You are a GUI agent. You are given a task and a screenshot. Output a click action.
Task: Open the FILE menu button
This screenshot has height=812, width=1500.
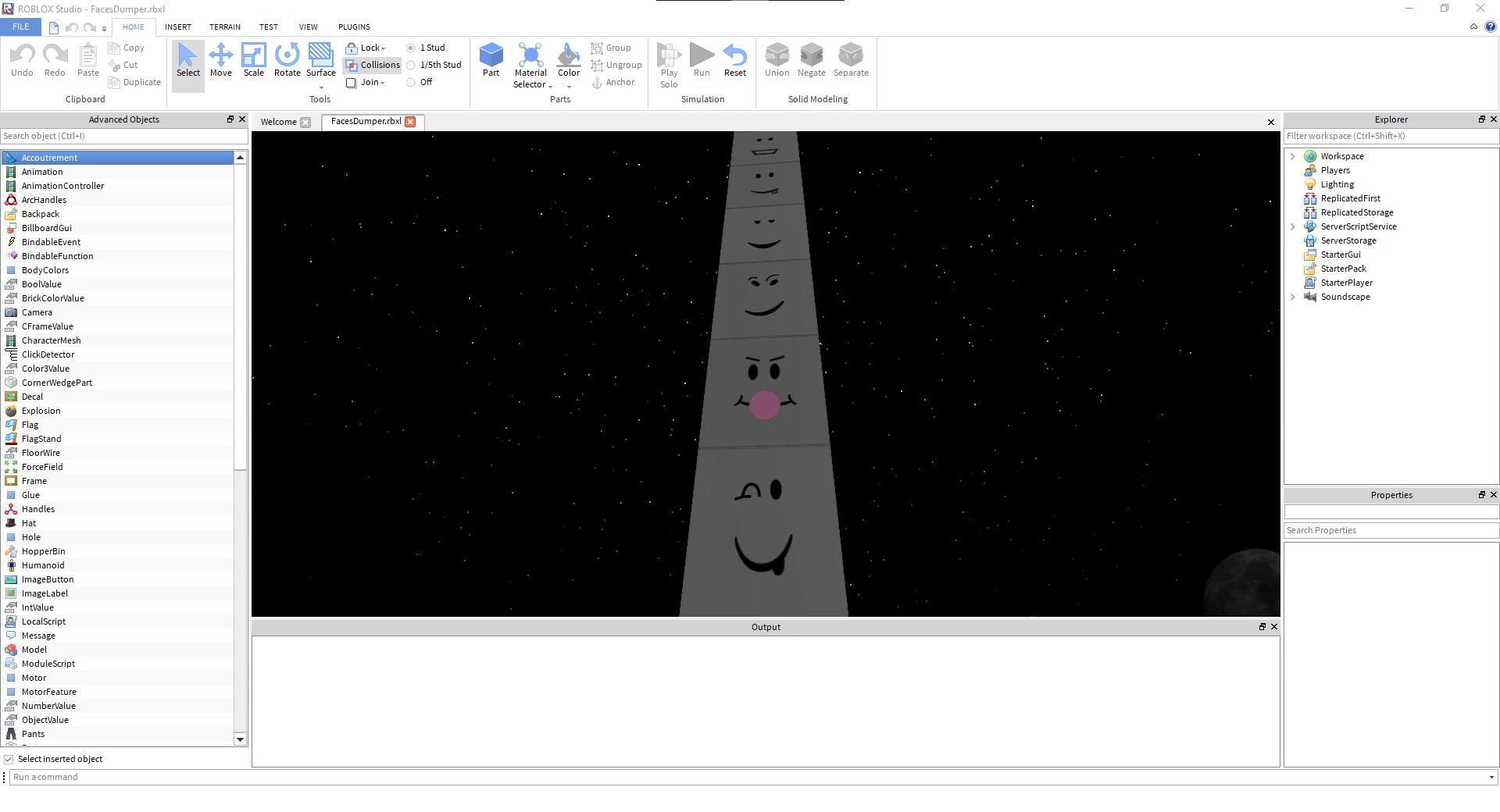(x=21, y=27)
